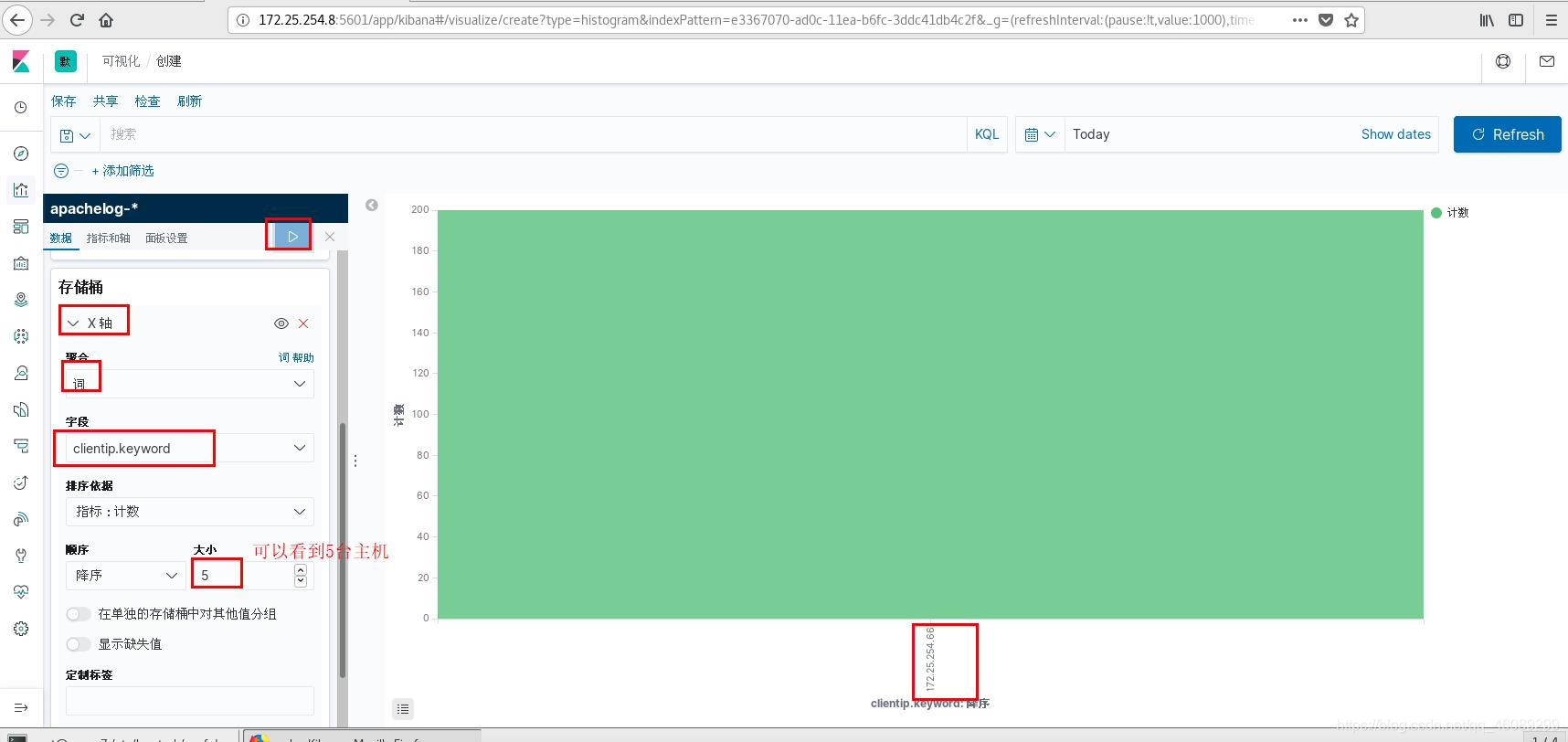
Task: Open the newsfeed mail icon
Action: tap(1547, 61)
